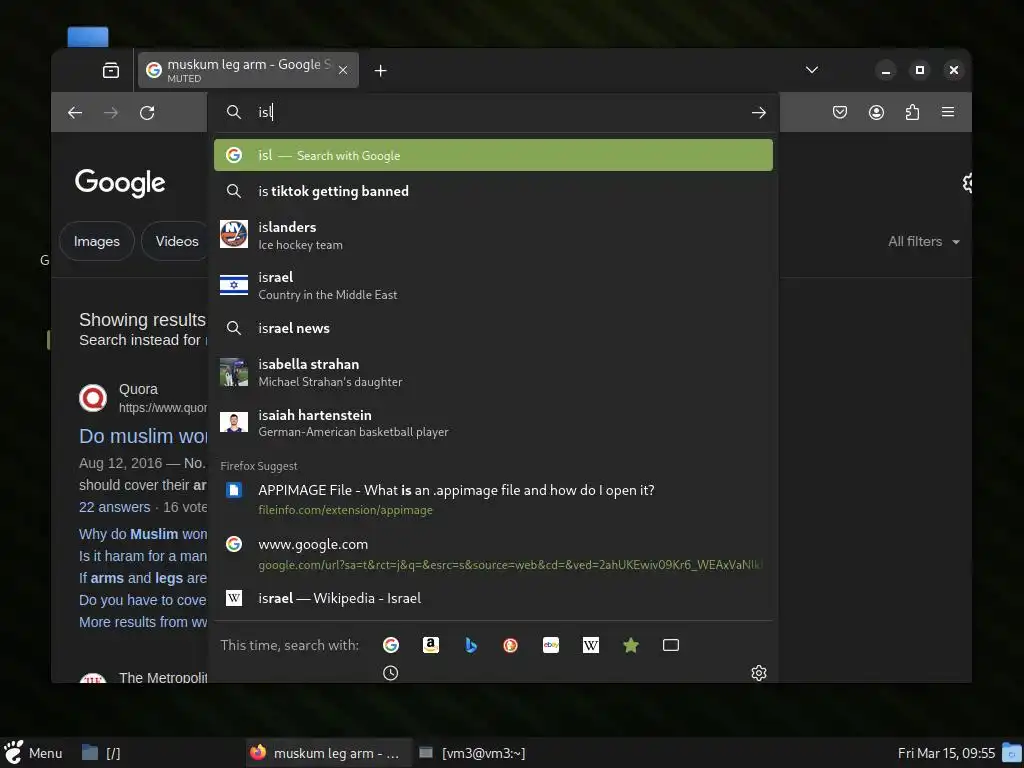Open the www.google.com history suggestion
Viewport: 1024px width, 768px height.
pos(493,554)
